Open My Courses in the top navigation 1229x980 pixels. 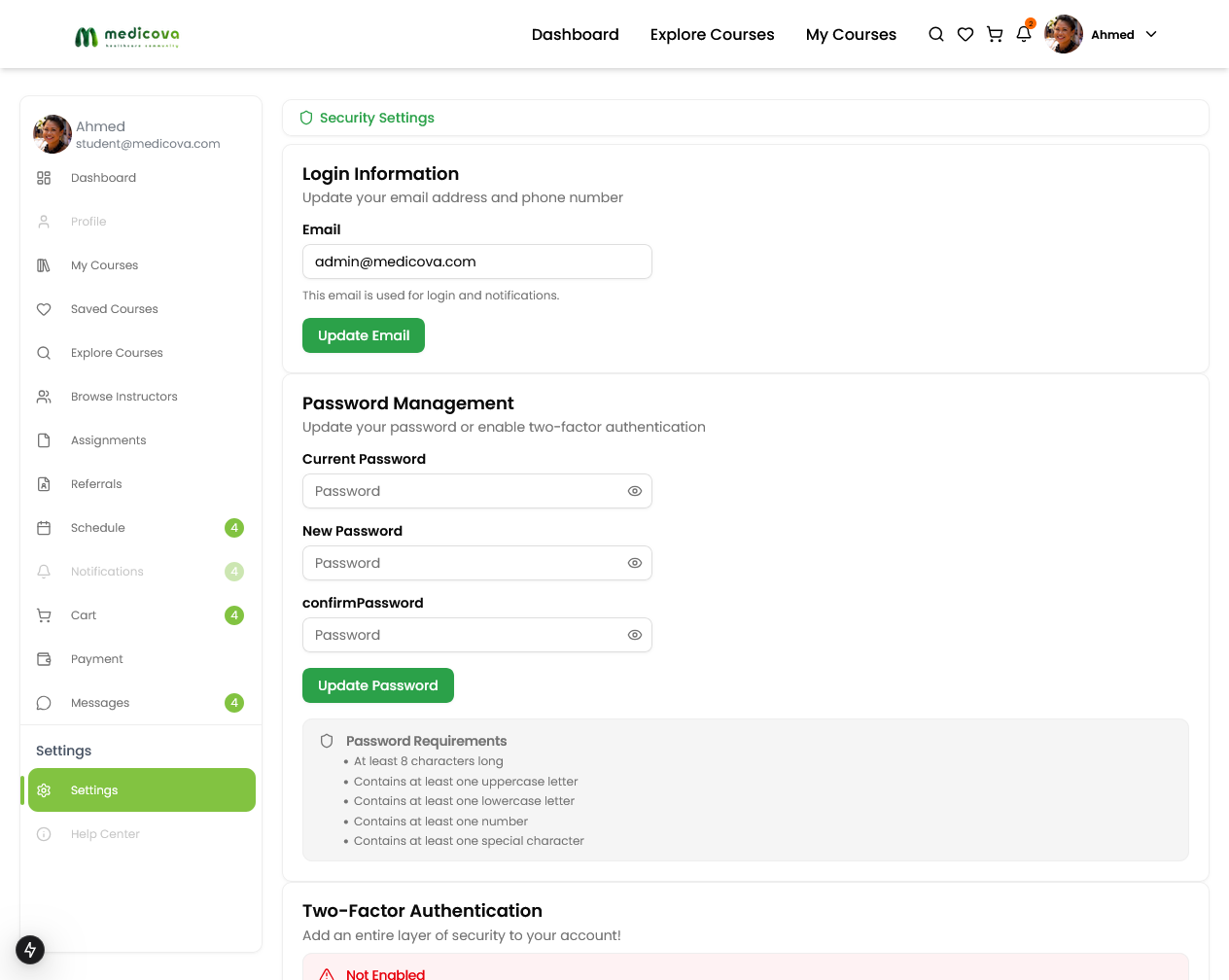pos(852,34)
